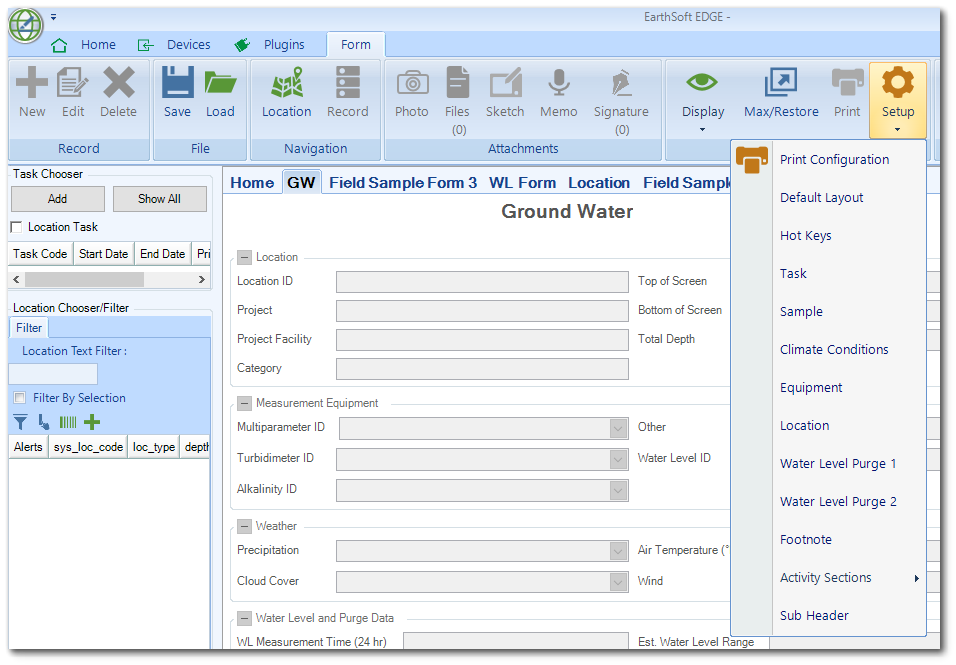Collapse the Weather section
Image resolution: width=956 pixels, height=665 pixels.
(x=244, y=526)
